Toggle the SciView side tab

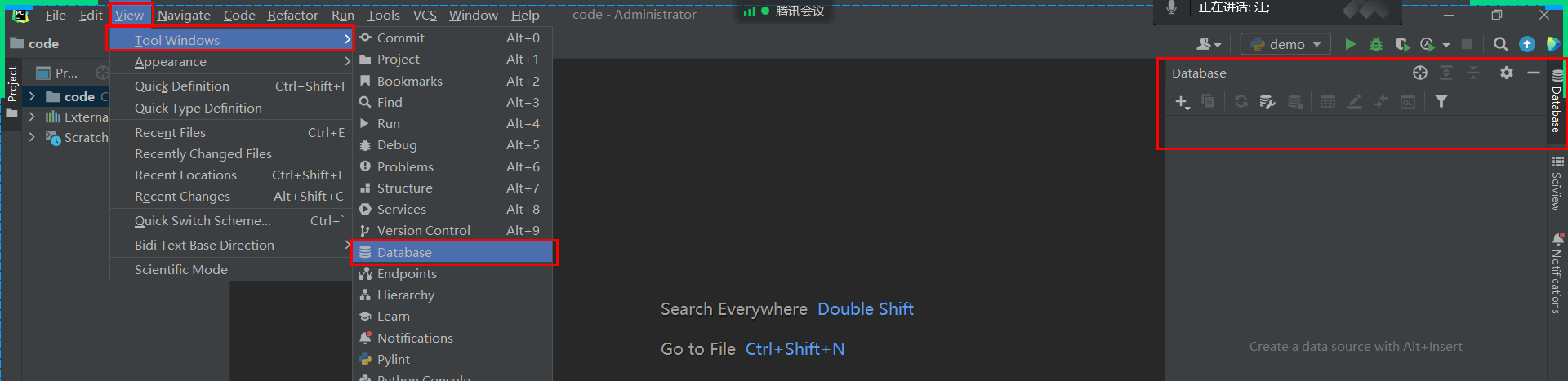(1557, 184)
